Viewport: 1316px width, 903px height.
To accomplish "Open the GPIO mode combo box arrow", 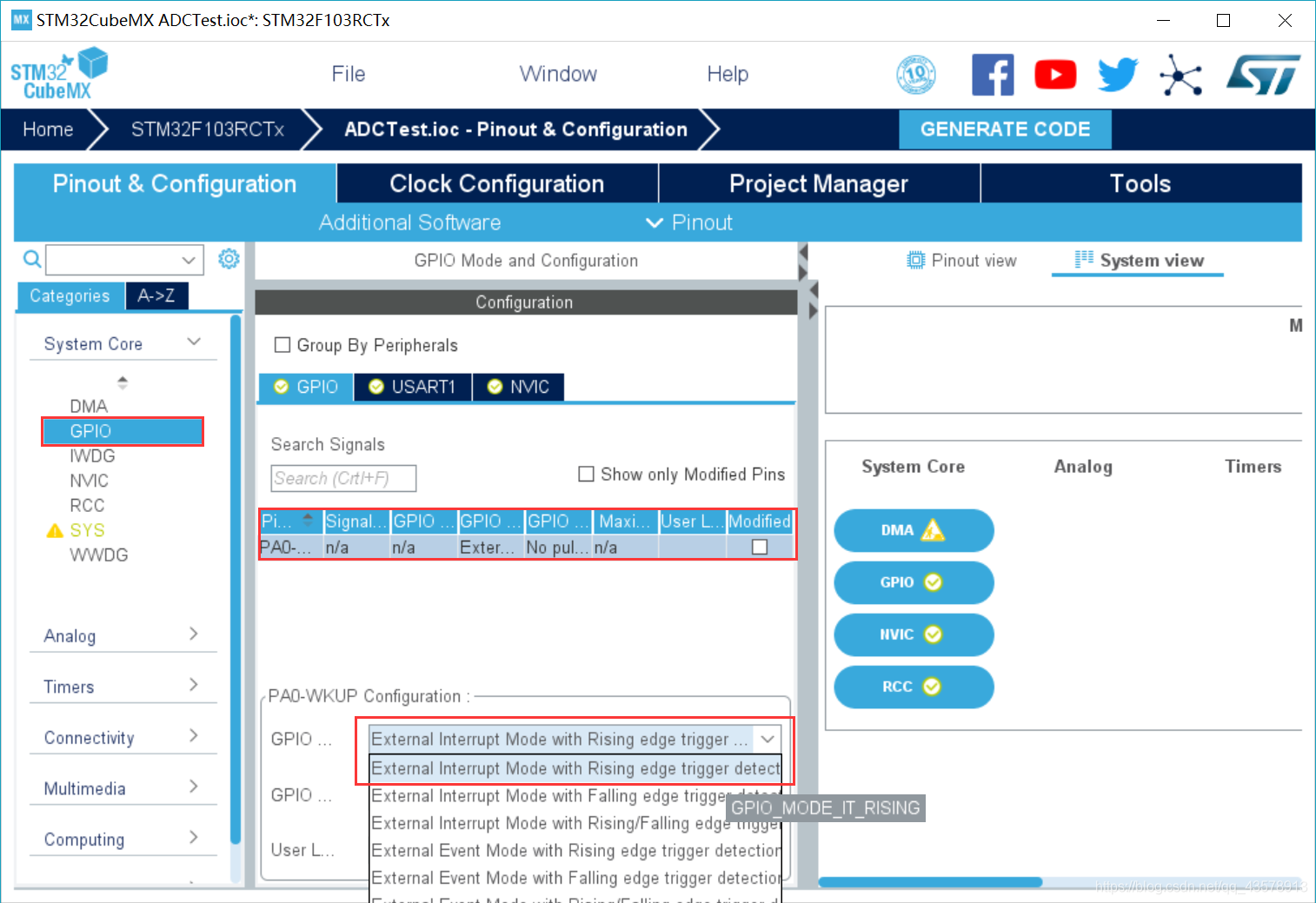I will (x=768, y=739).
